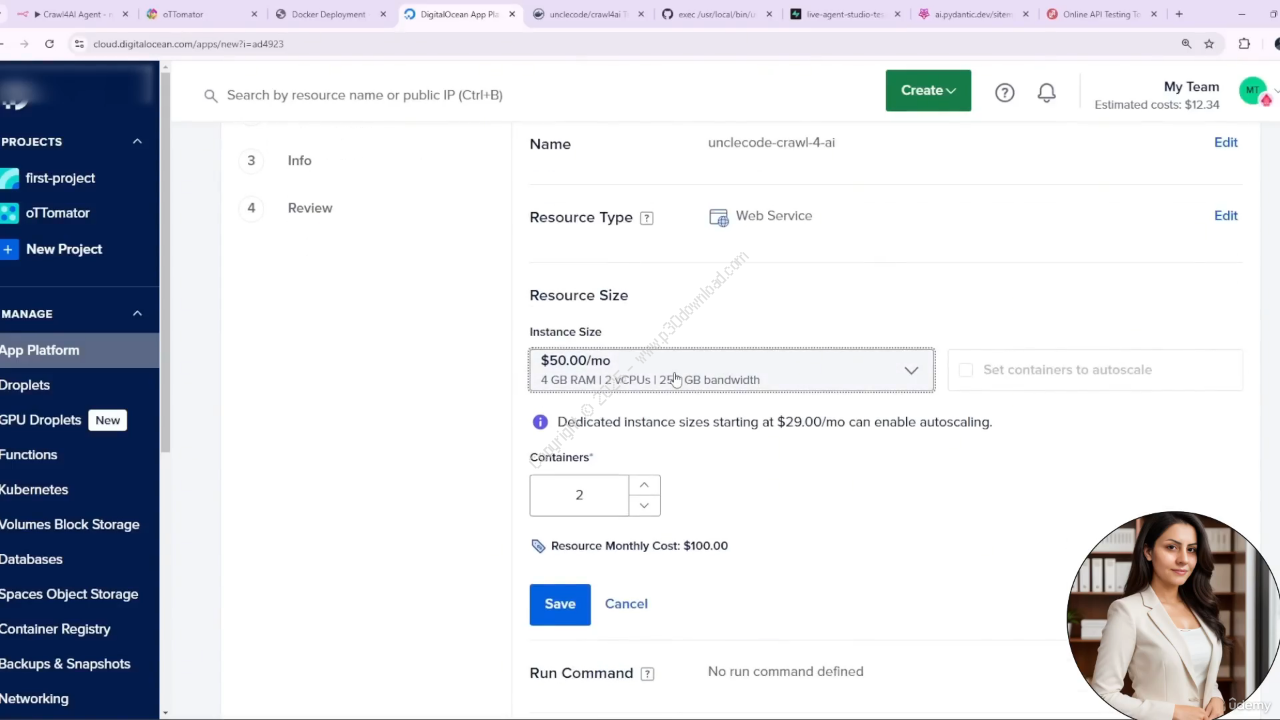Click the containers number field
The height and width of the screenshot is (720, 1280).
(x=579, y=496)
